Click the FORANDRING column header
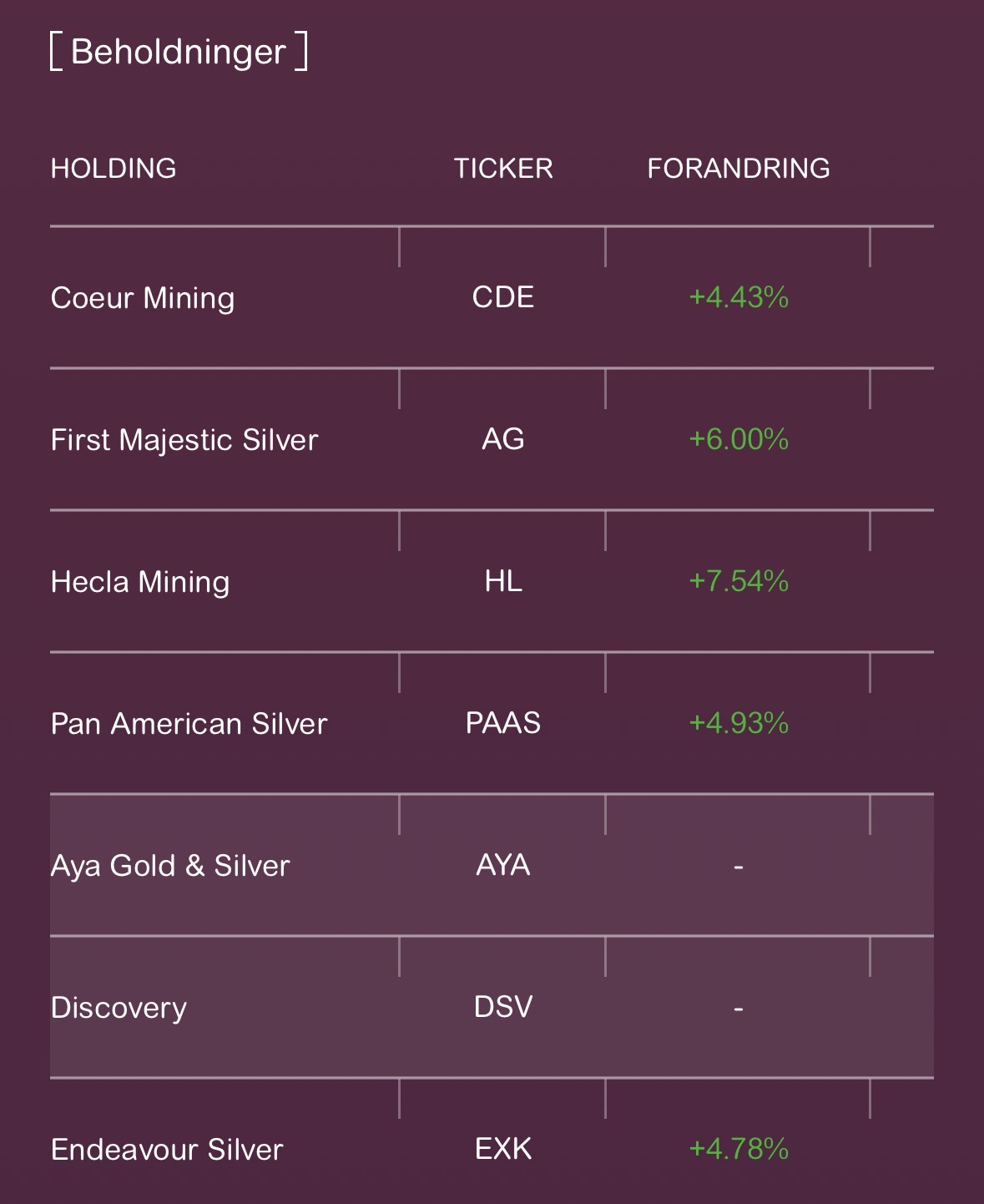This screenshot has height=1204, width=984. tap(739, 169)
